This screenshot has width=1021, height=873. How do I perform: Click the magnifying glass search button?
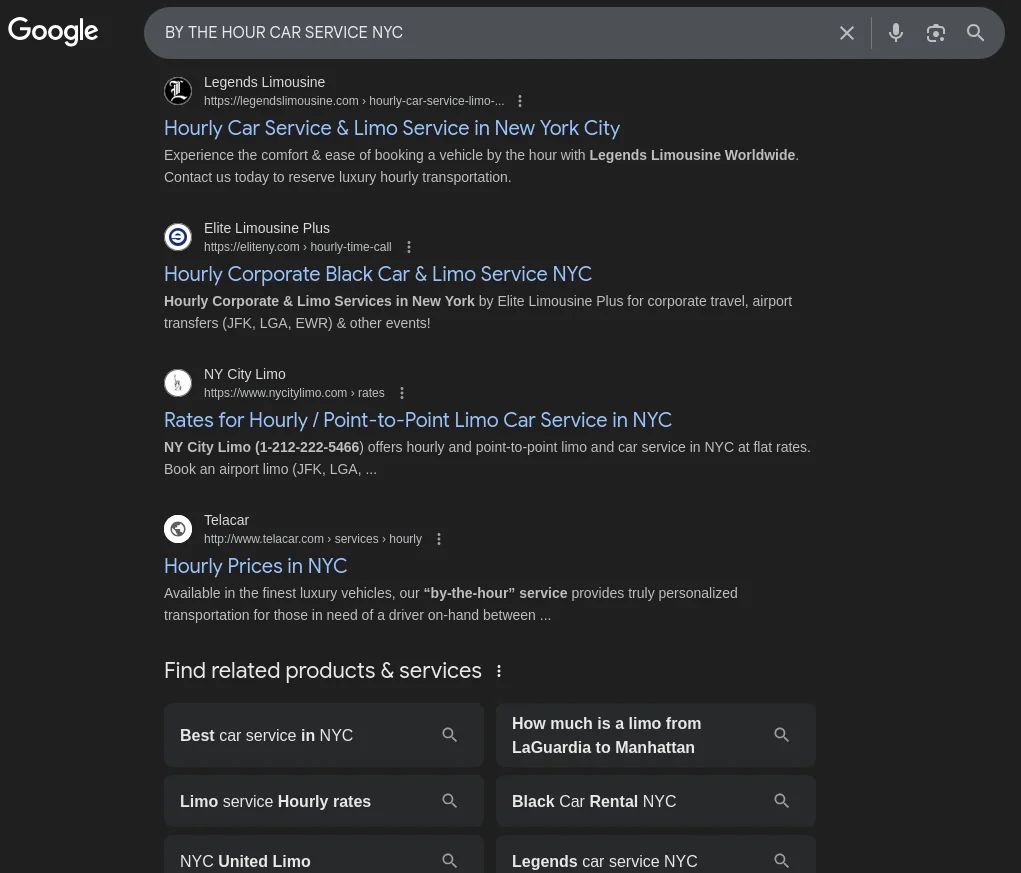(976, 33)
